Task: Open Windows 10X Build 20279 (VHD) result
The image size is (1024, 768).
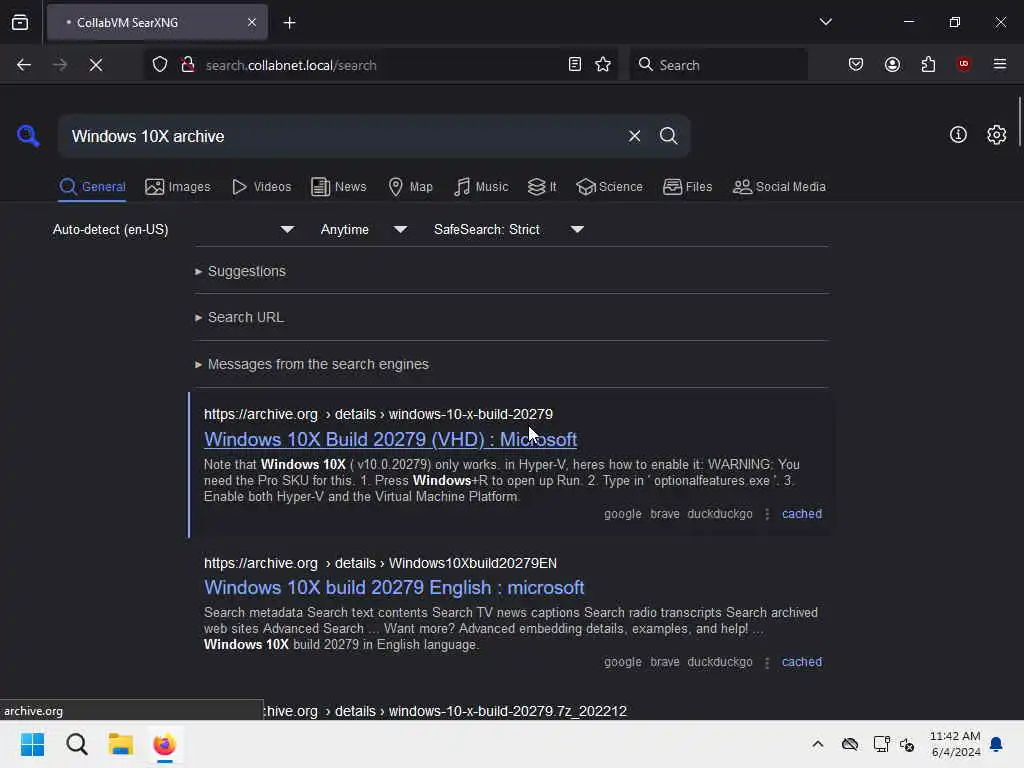Action: (x=391, y=440)
